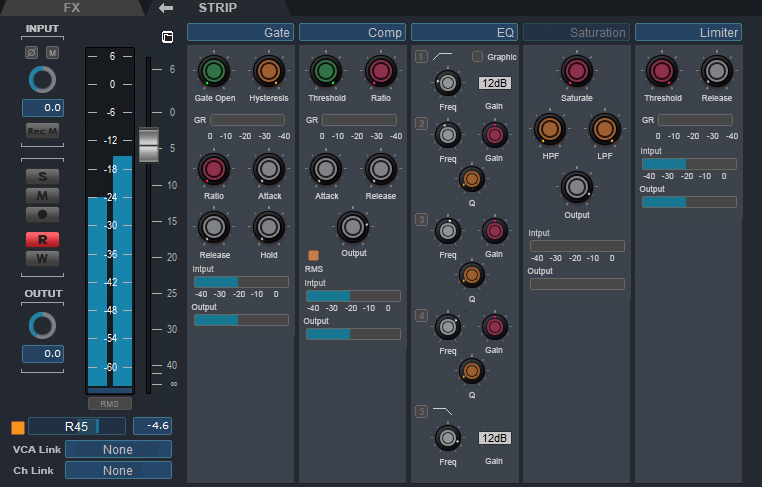Click the small icon above the fader
The height and width of the screenshot is (487, 762).
167,38
